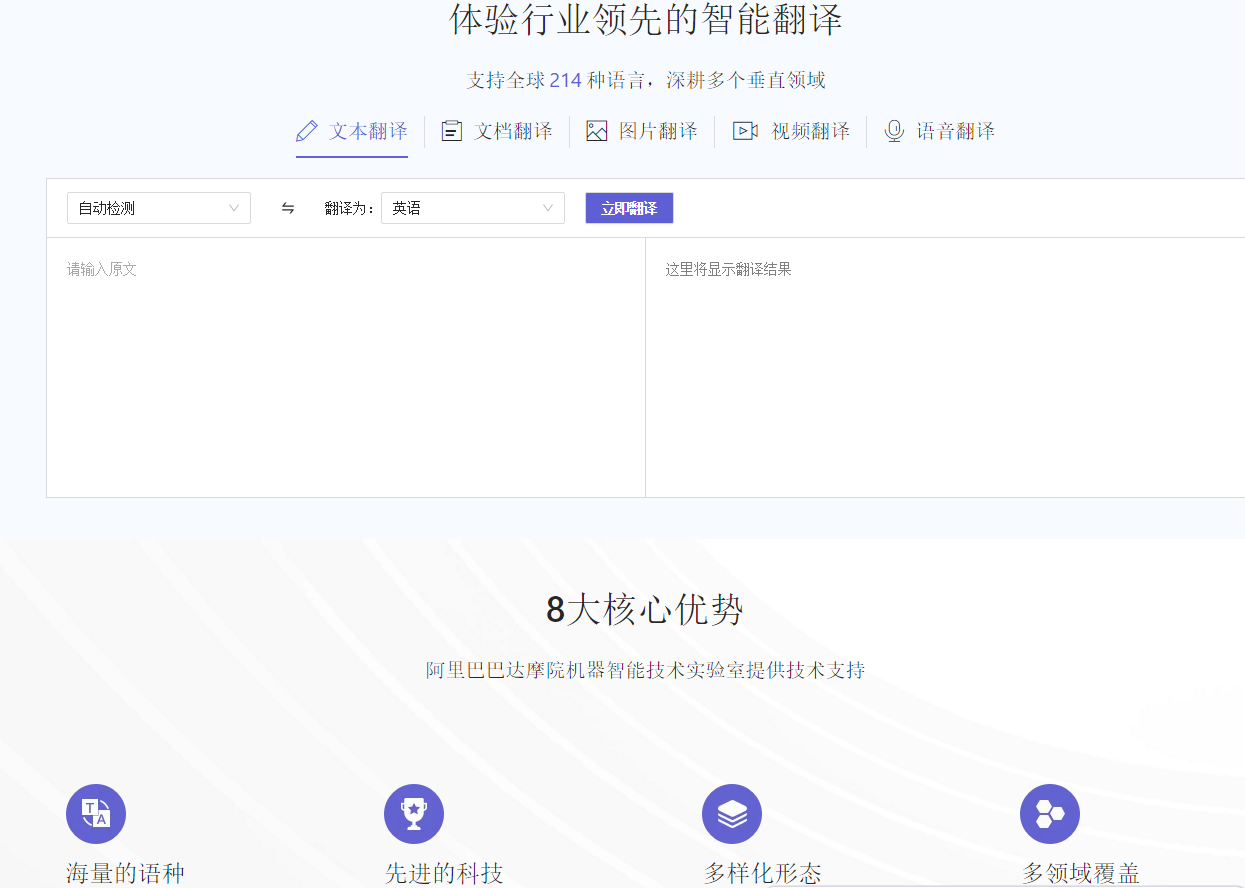This screenshot has width=1245, height=888.
Task: Click the pencil icon for text translation
Action: [x=307, y=131]
